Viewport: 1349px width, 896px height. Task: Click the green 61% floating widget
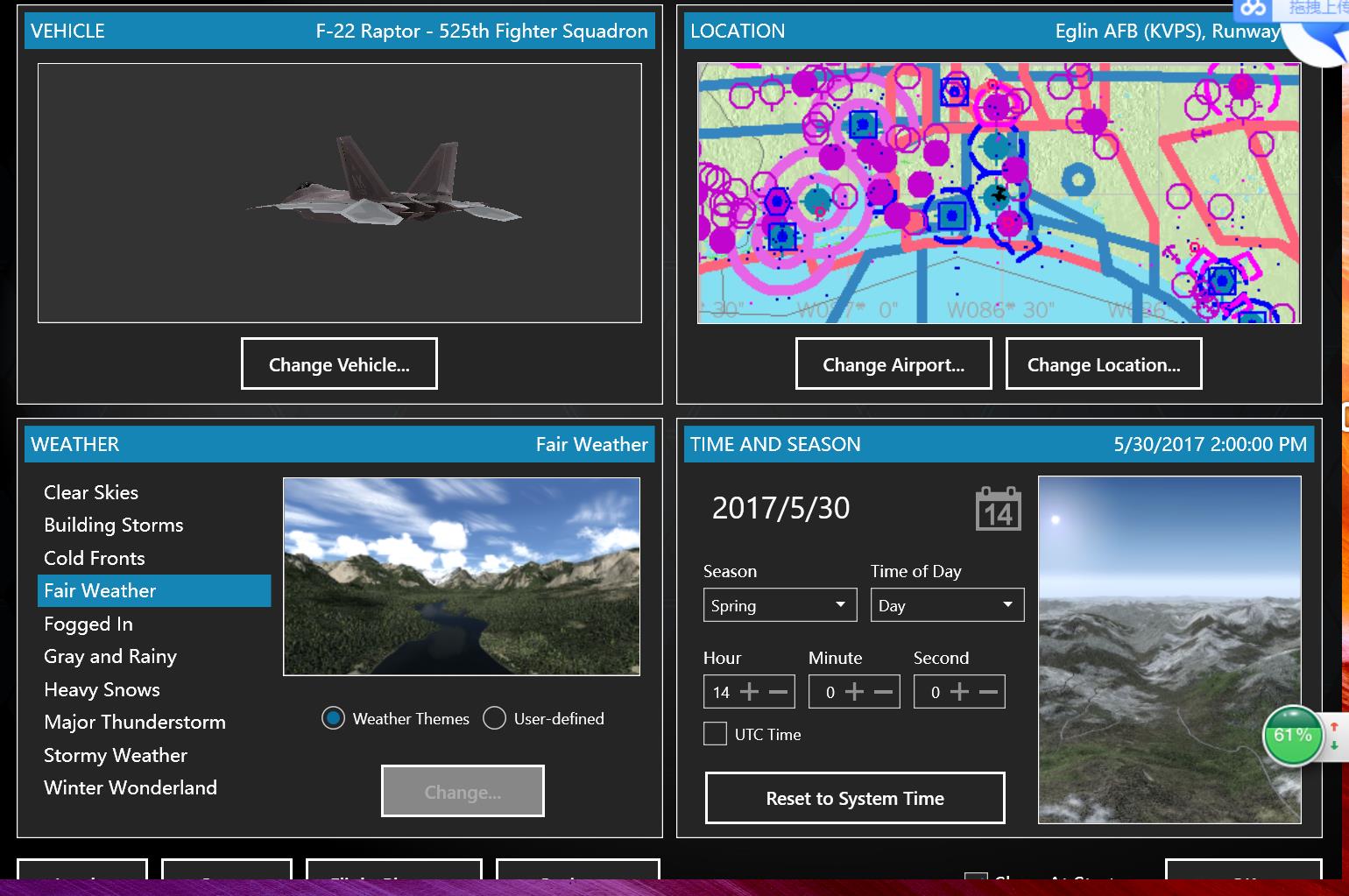(1292, 736)
